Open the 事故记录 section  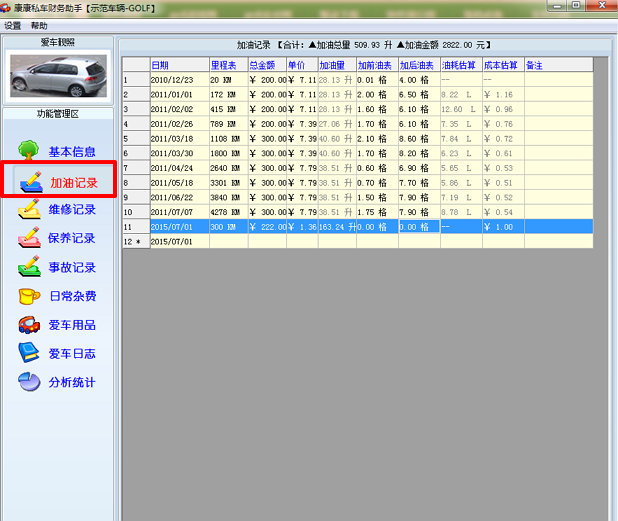click(72, 268)
